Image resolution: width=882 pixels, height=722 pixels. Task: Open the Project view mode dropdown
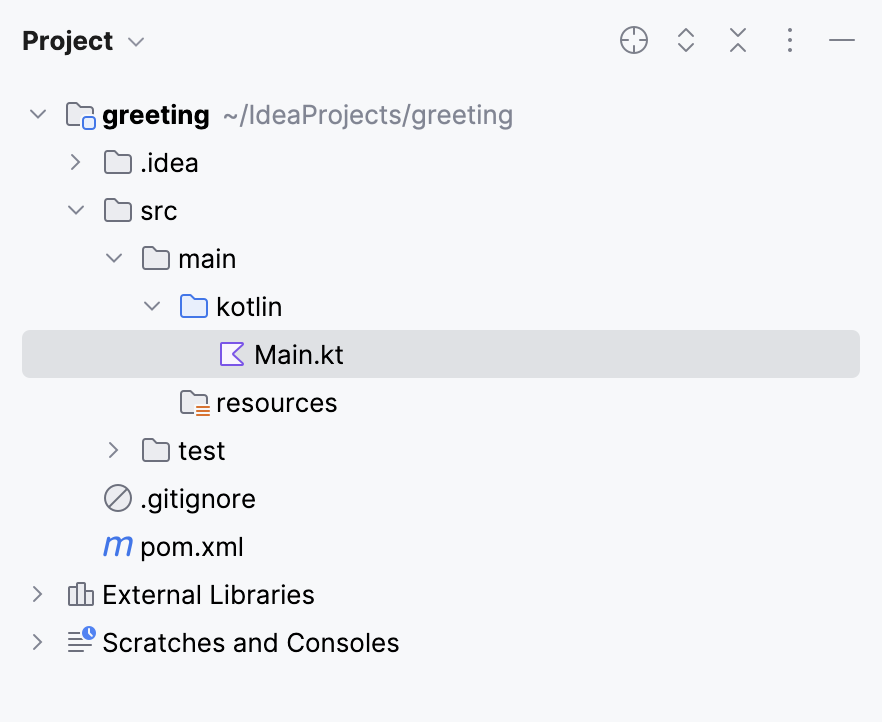click(x=137, y=41)
